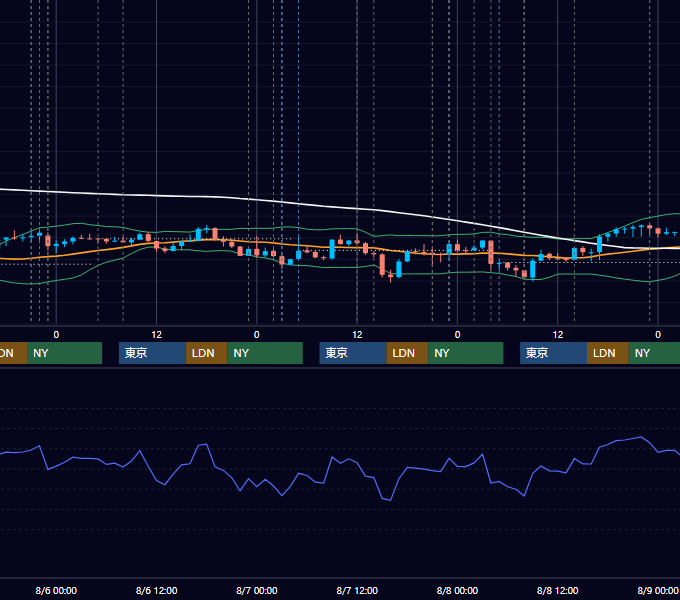Click the NY session block spanning 8/9 00:00
The image size is (680, 600).
pyautogui.click(x=654, y=353)
